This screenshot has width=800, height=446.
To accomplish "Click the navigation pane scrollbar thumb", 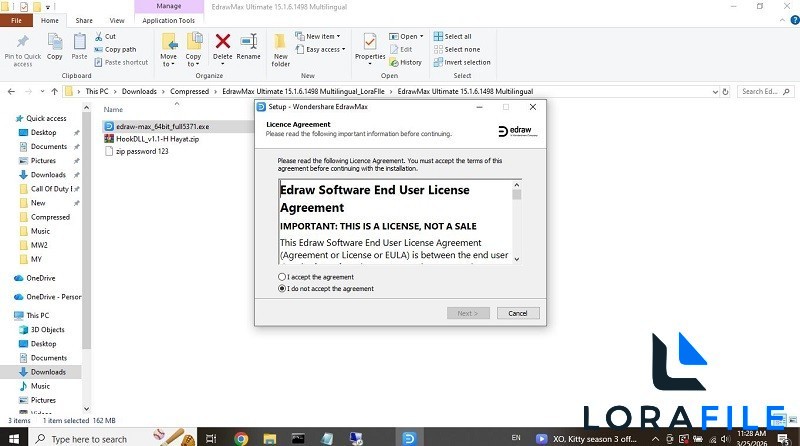I will click(86, 232).
